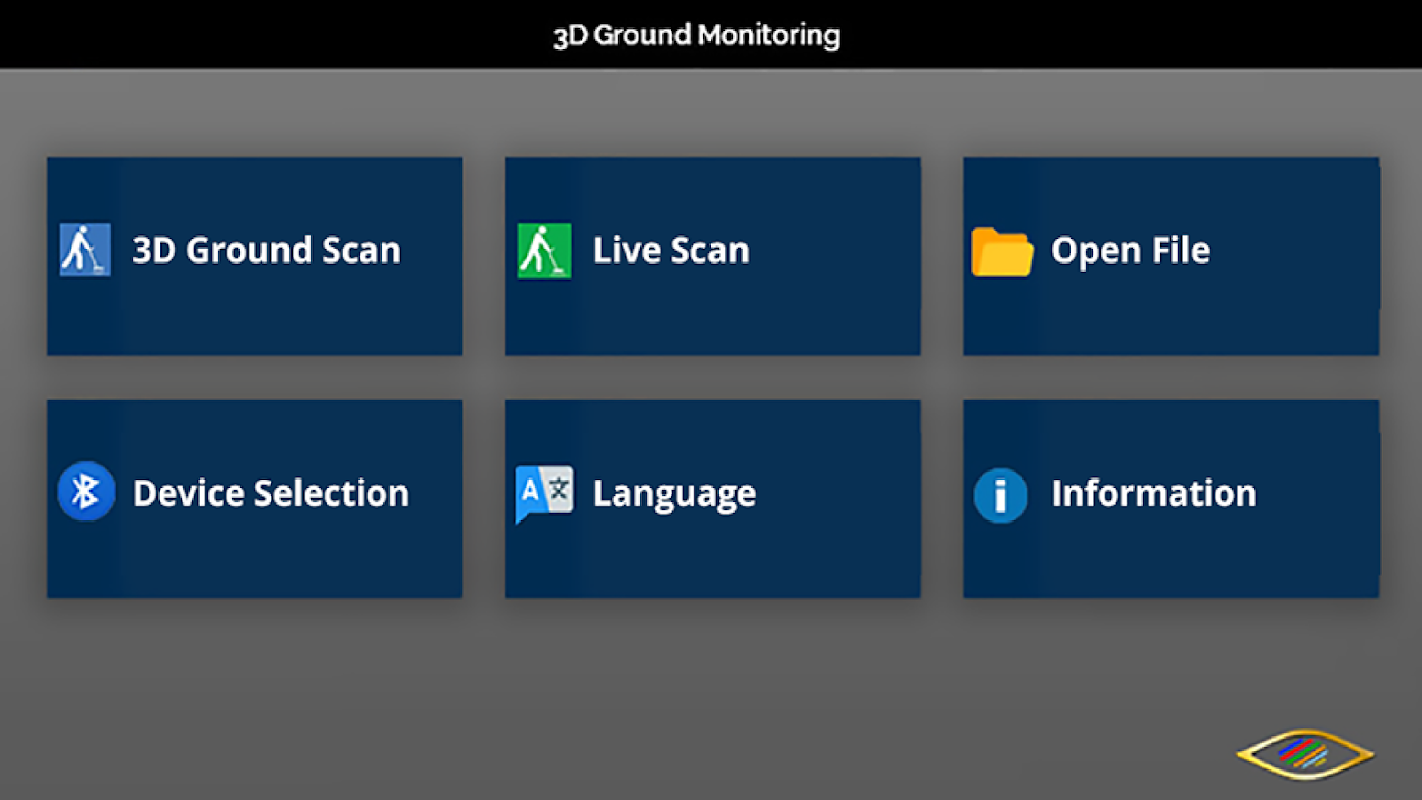Click blank right side of Information tile
Screen dimensions: 1422x800
pos(1318,499)
